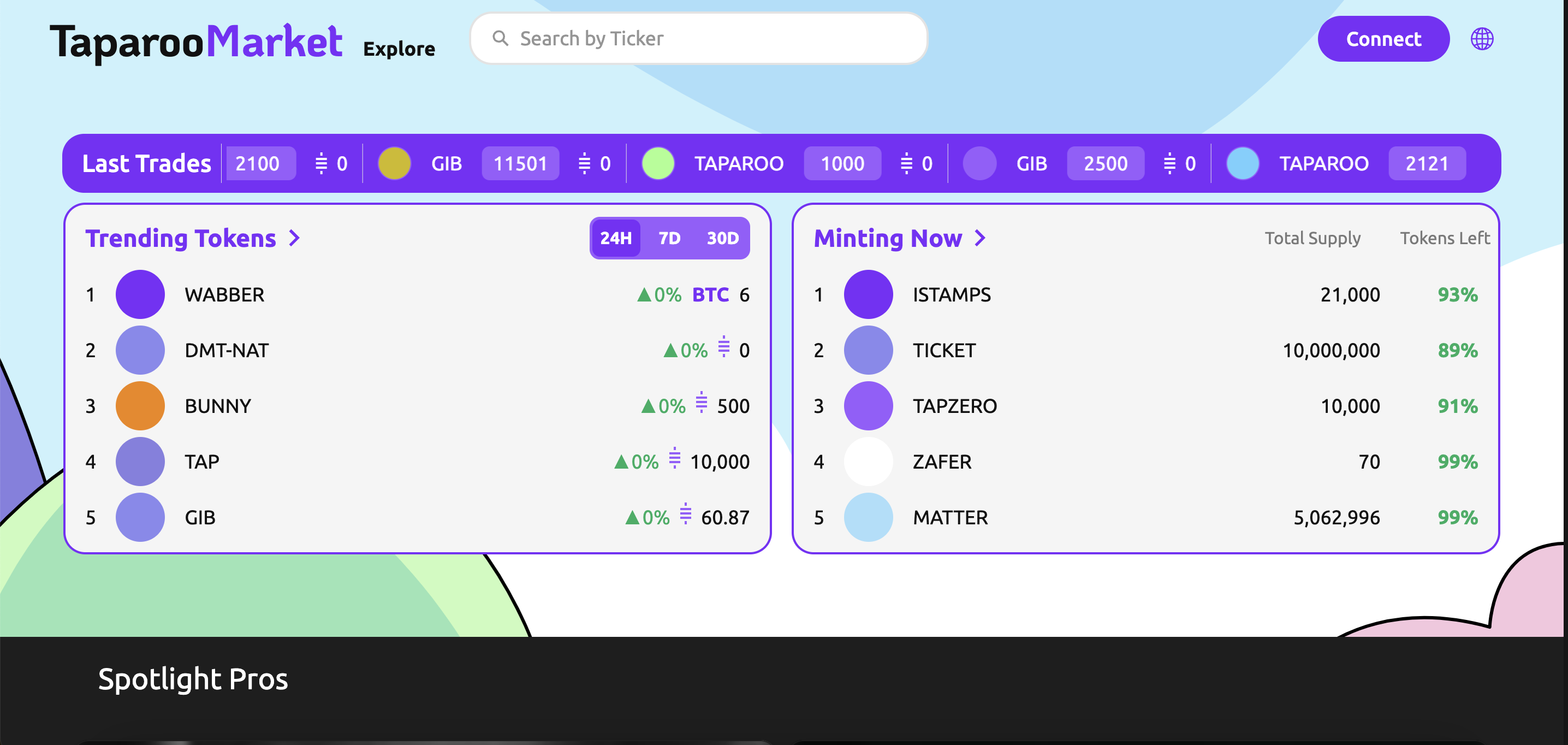Screen dimensions: 1568x745
Task: Select the 24H trending timeframe
Action: tap(616, 238)
